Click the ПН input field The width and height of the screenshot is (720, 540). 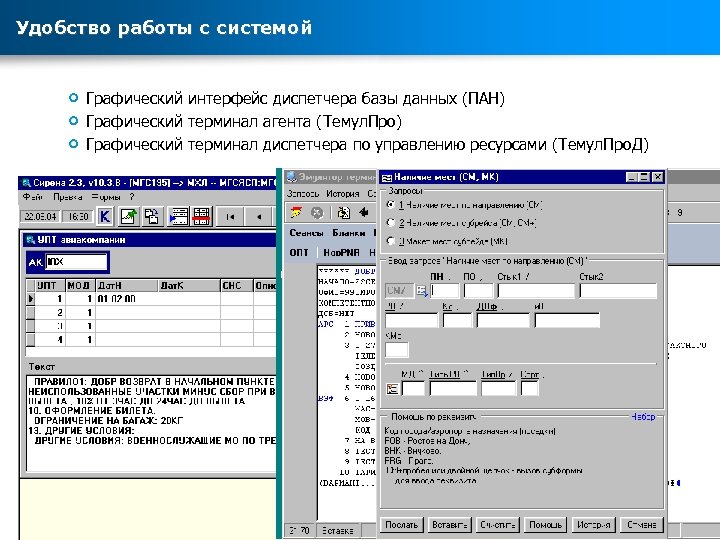(x=444, y=291)
